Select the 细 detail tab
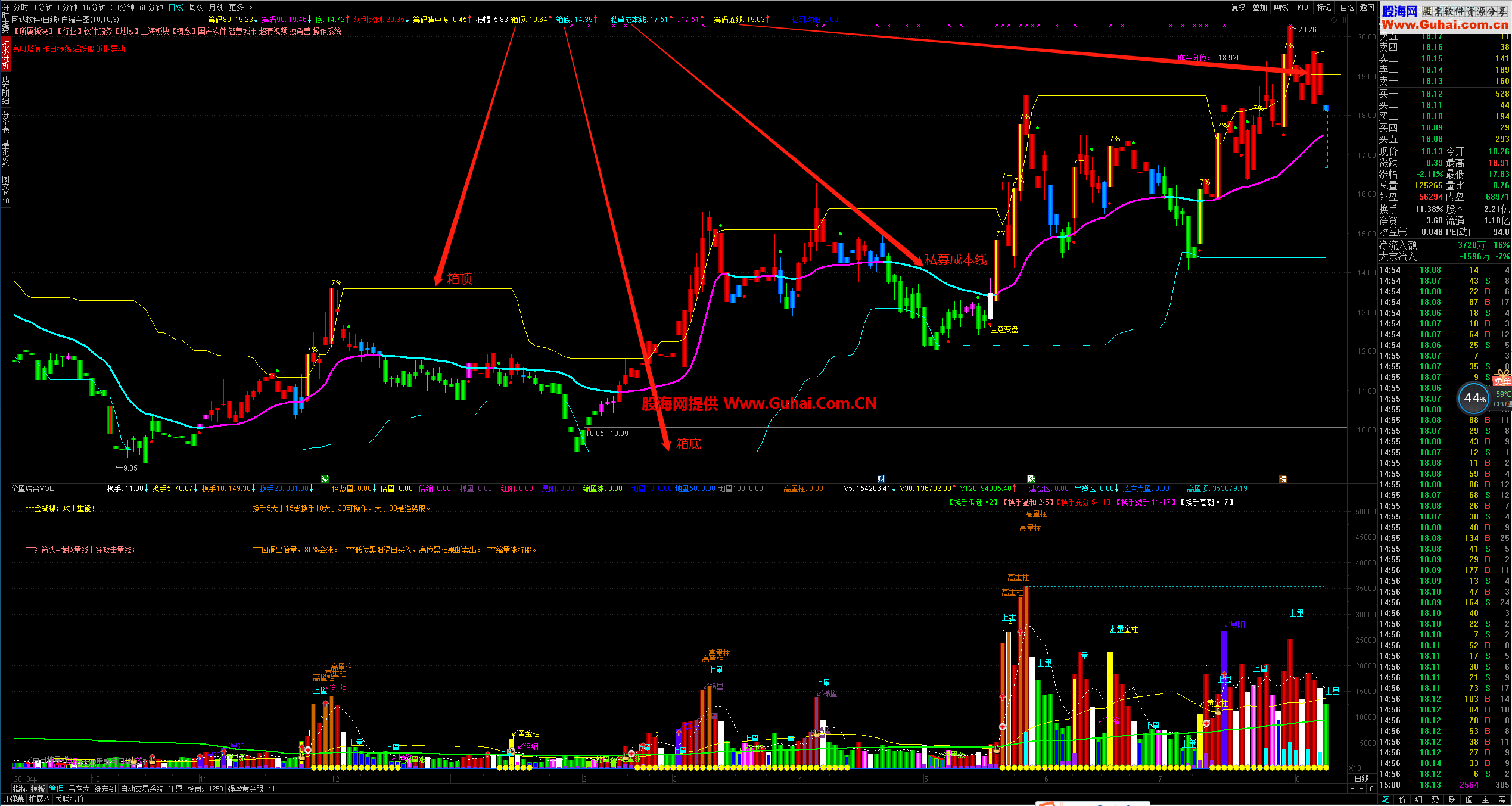This screenshot has width=1512, height=806. (x=1419, y=799)
